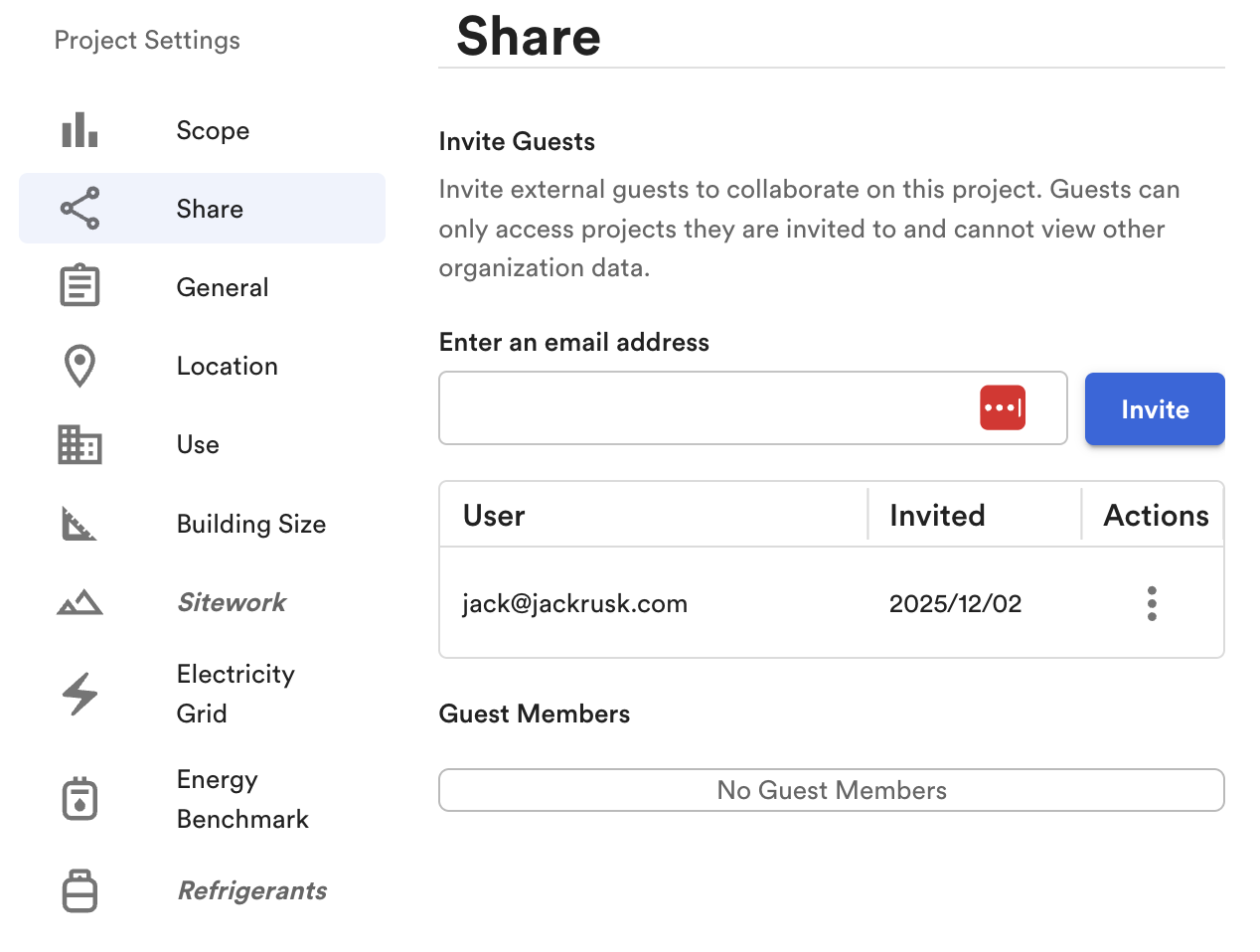Open Energy Benchmark settings

pyautogui.click(x=242, y=799)
